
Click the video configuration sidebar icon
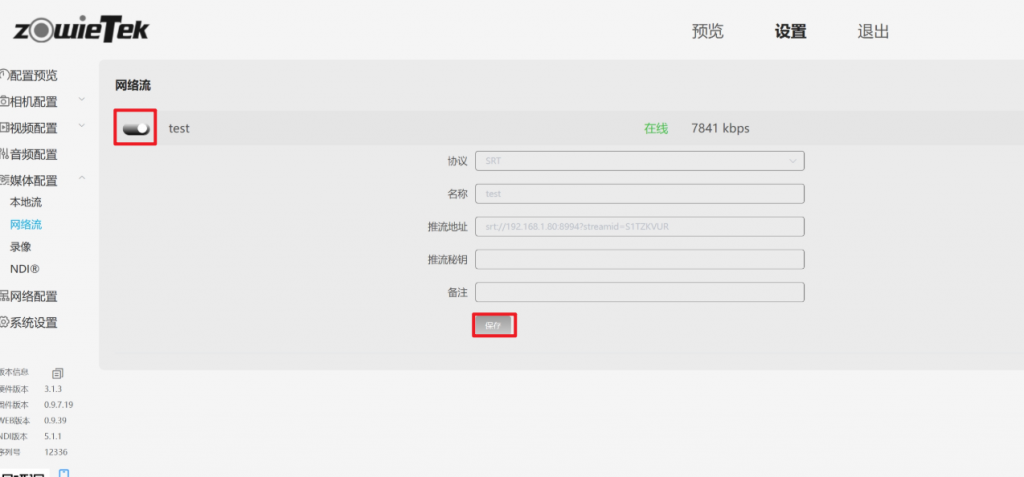pyautogui.click(x=4, y=128)
